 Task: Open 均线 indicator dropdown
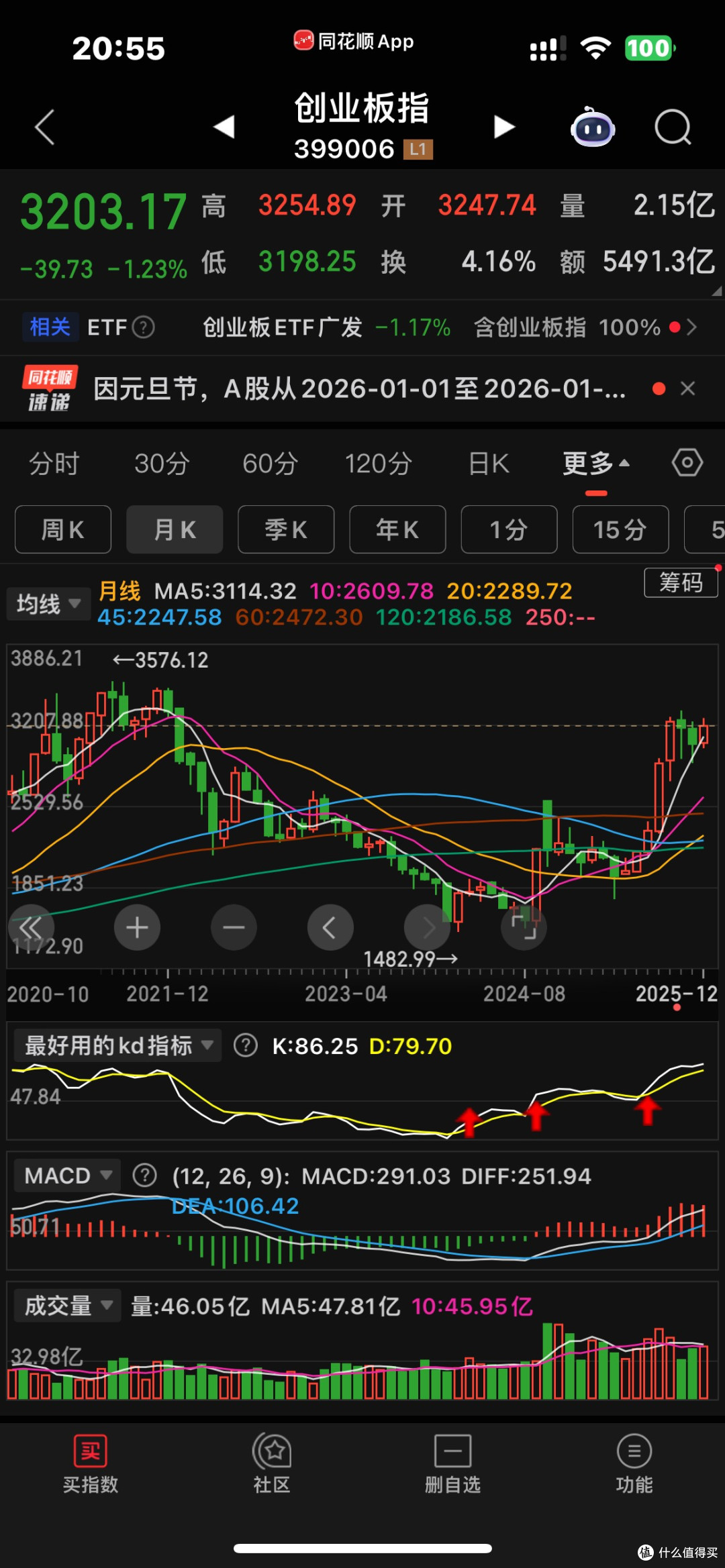48,604
